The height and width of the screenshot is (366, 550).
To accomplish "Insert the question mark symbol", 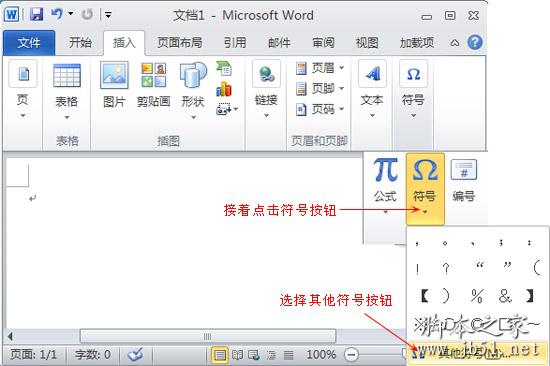I will [x=445, y=269].
